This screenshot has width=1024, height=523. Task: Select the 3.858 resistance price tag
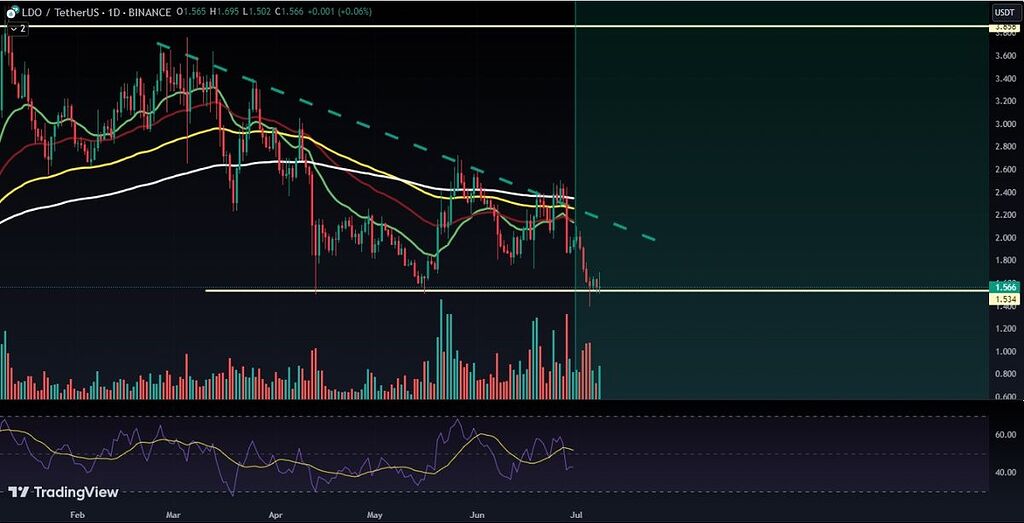[1004, 28]
